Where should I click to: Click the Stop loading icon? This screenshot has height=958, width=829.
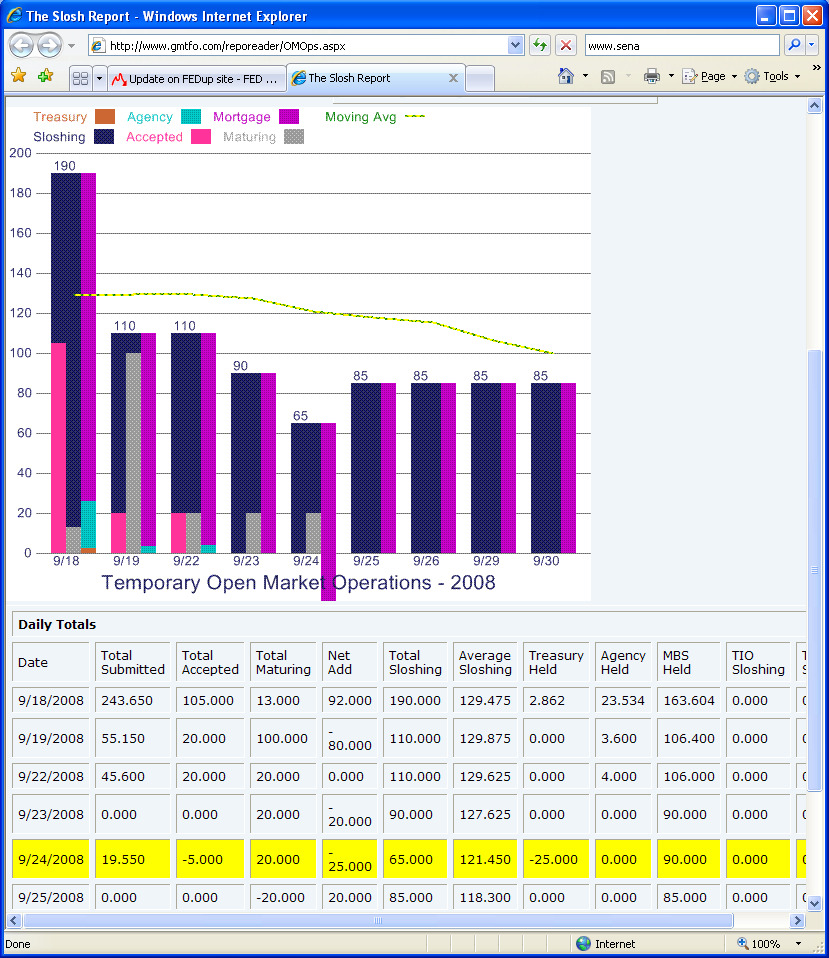[x=566, y=45]
